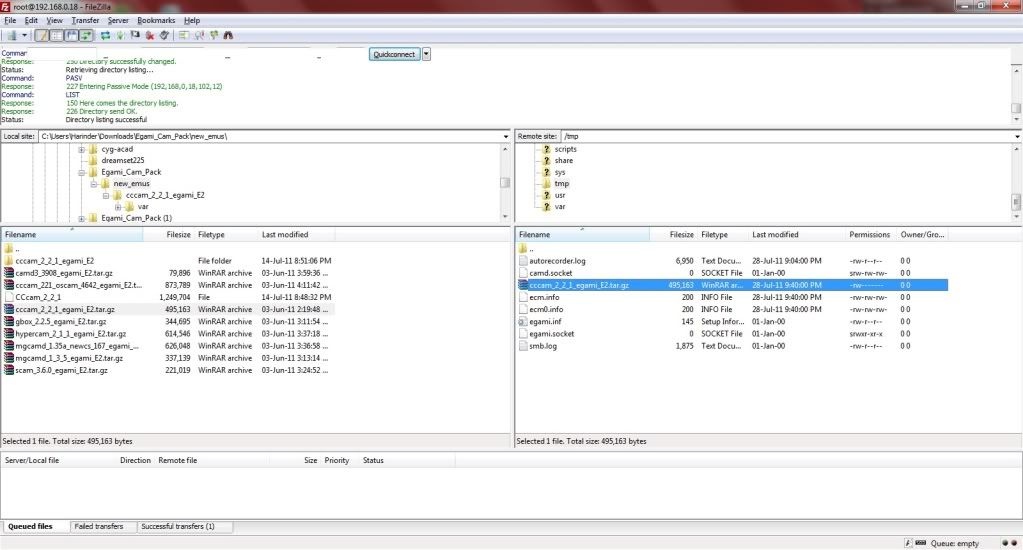Viewport: 1023px width, 550px height.
Task: Open the Bookmarks menu
Action: point(156,20)
